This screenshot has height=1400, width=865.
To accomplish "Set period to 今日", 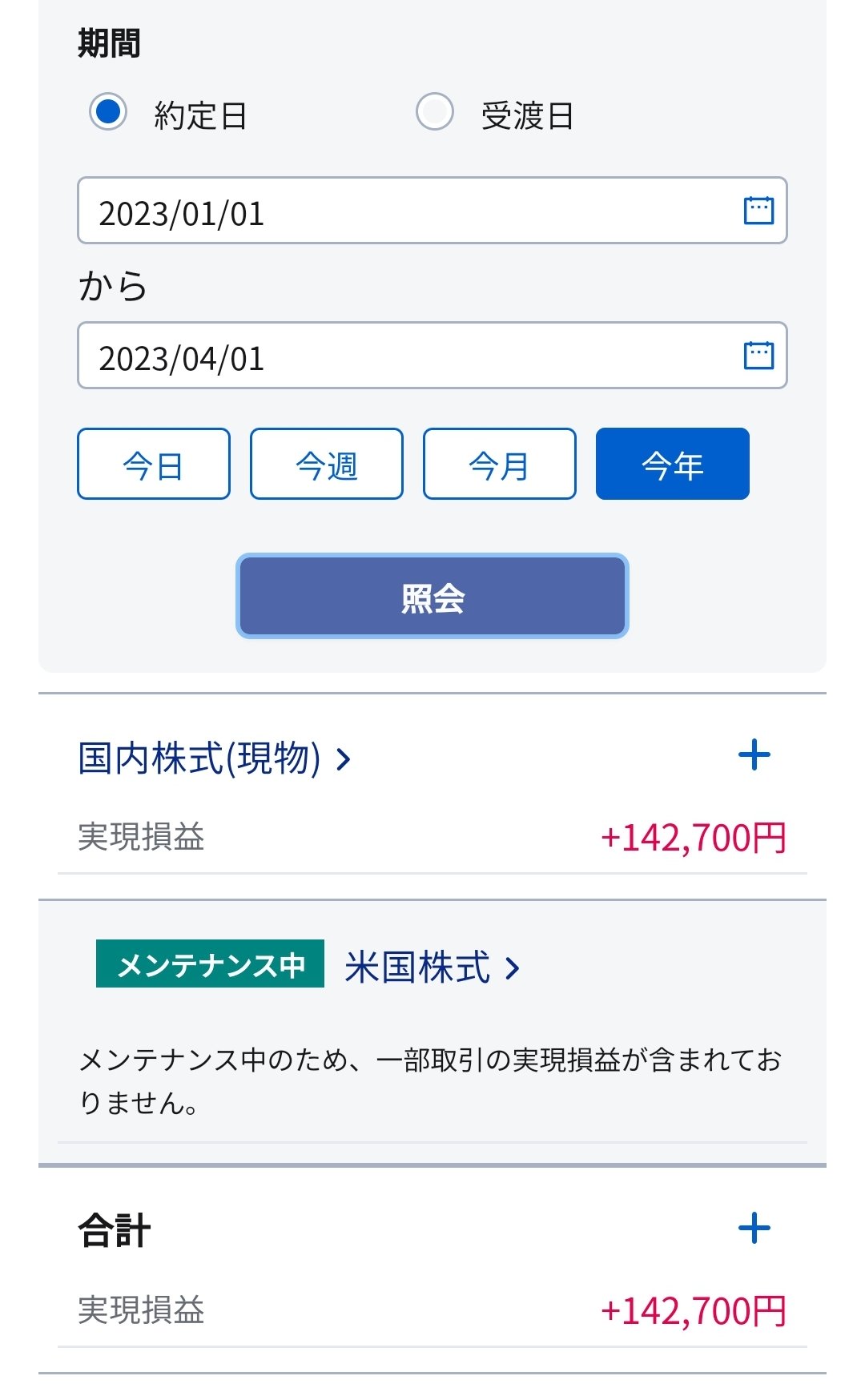I will coord(154,465).
